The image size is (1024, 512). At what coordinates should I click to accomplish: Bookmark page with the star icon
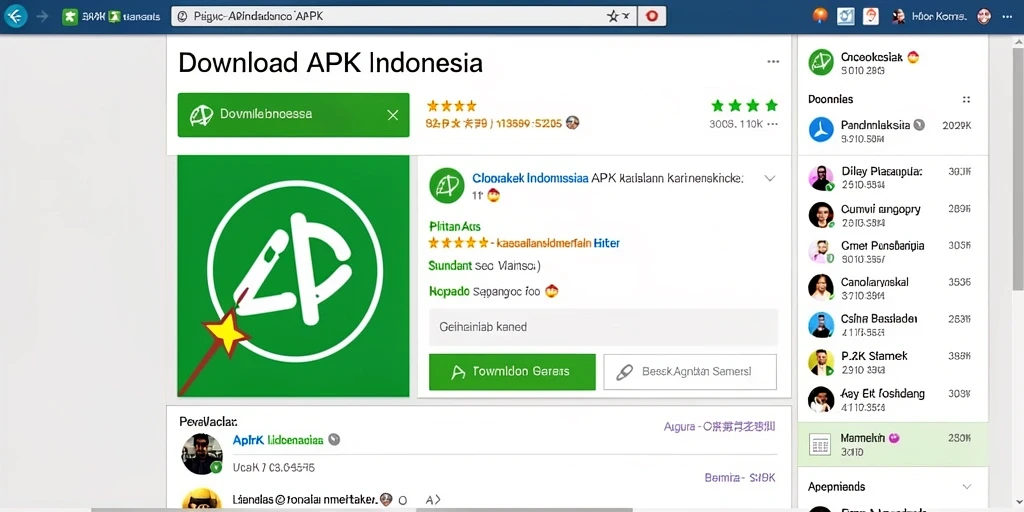613,17
